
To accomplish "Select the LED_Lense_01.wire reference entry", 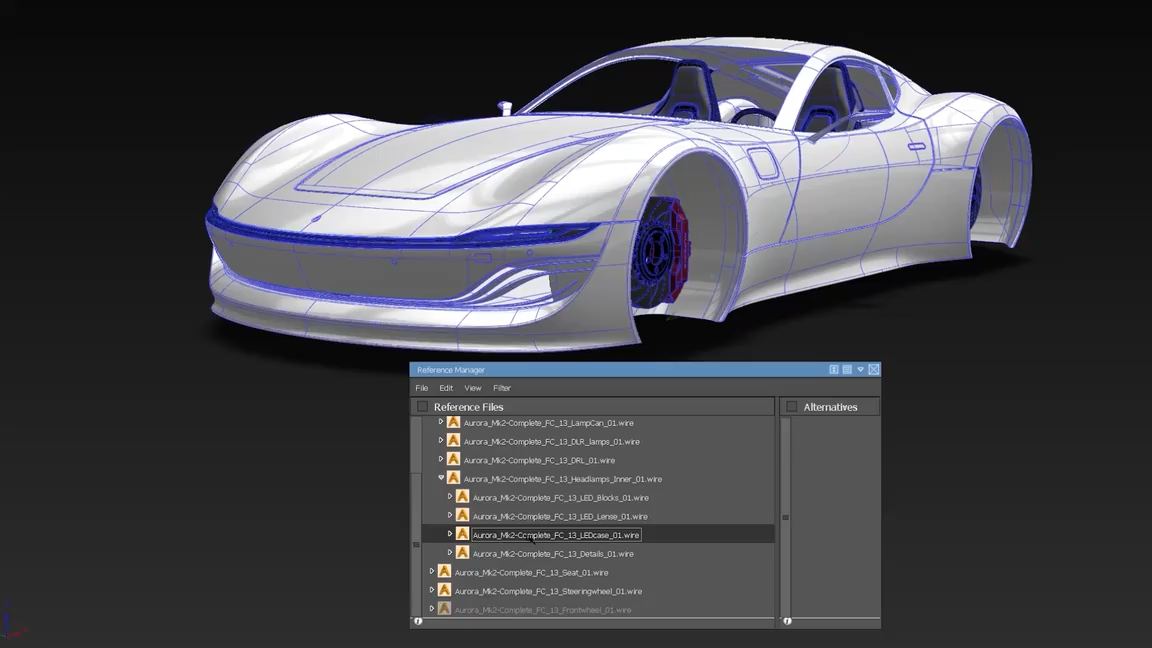I will 560,516.
